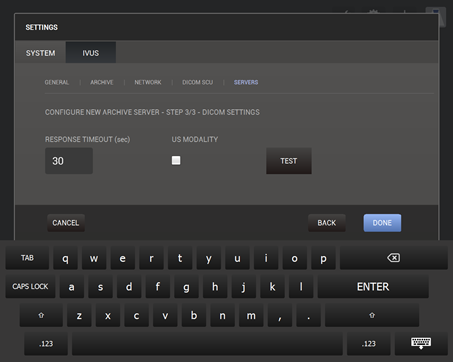The width and height of the screenshot is (453, 362).
Task: Finish configuration with the DONE button
Action: point(382,223)
